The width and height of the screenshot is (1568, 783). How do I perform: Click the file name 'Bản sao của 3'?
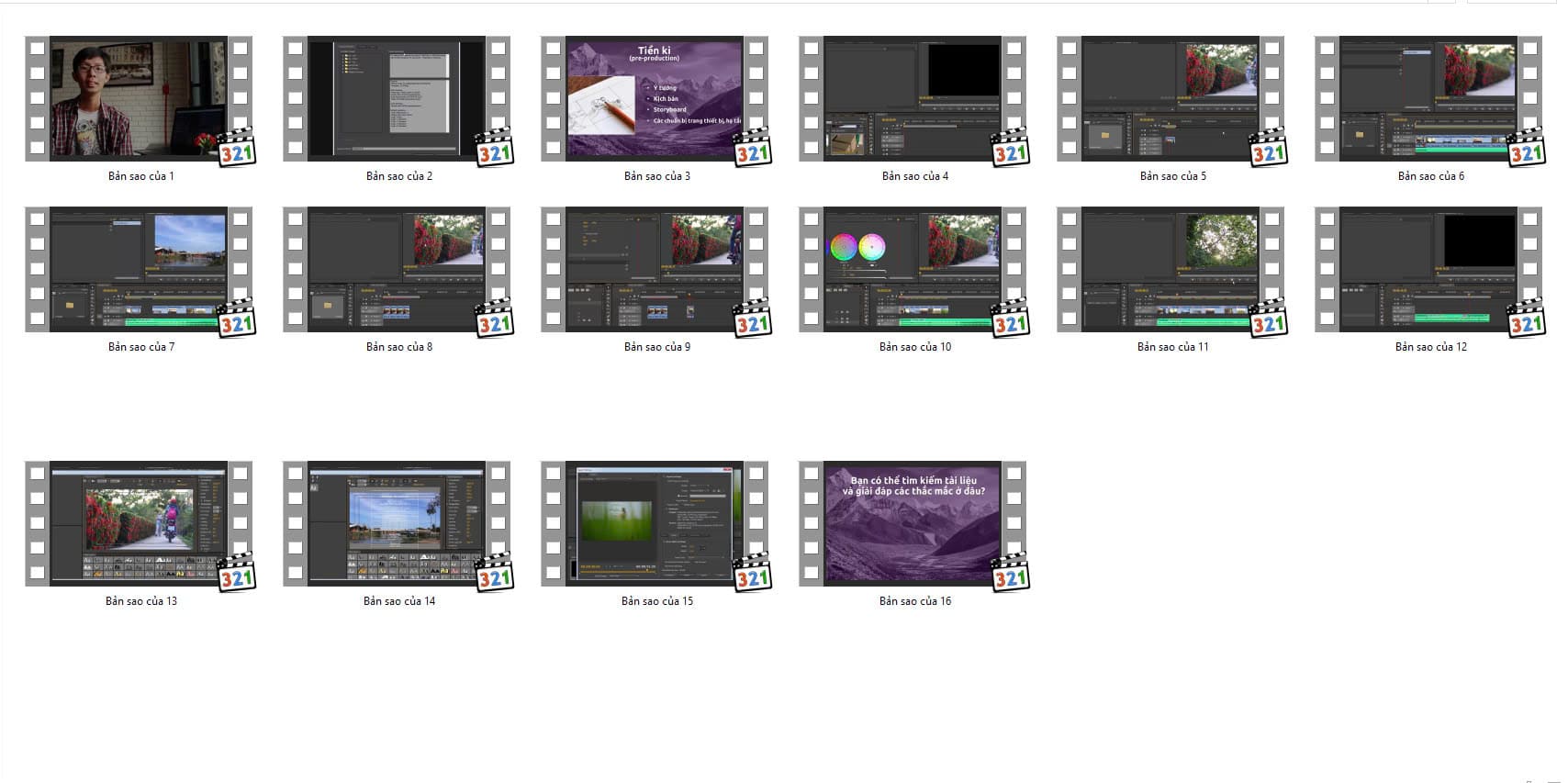(x=657, y=176)
